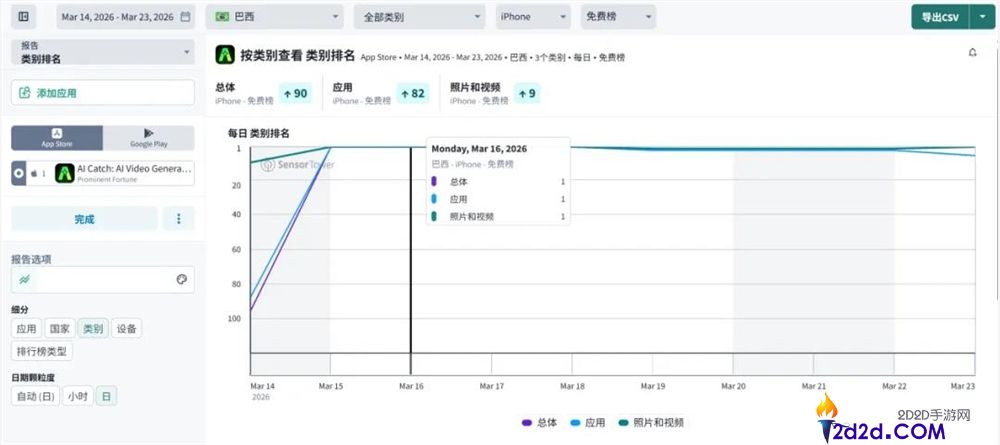Click the 导出CSV button

pos(940,17)
